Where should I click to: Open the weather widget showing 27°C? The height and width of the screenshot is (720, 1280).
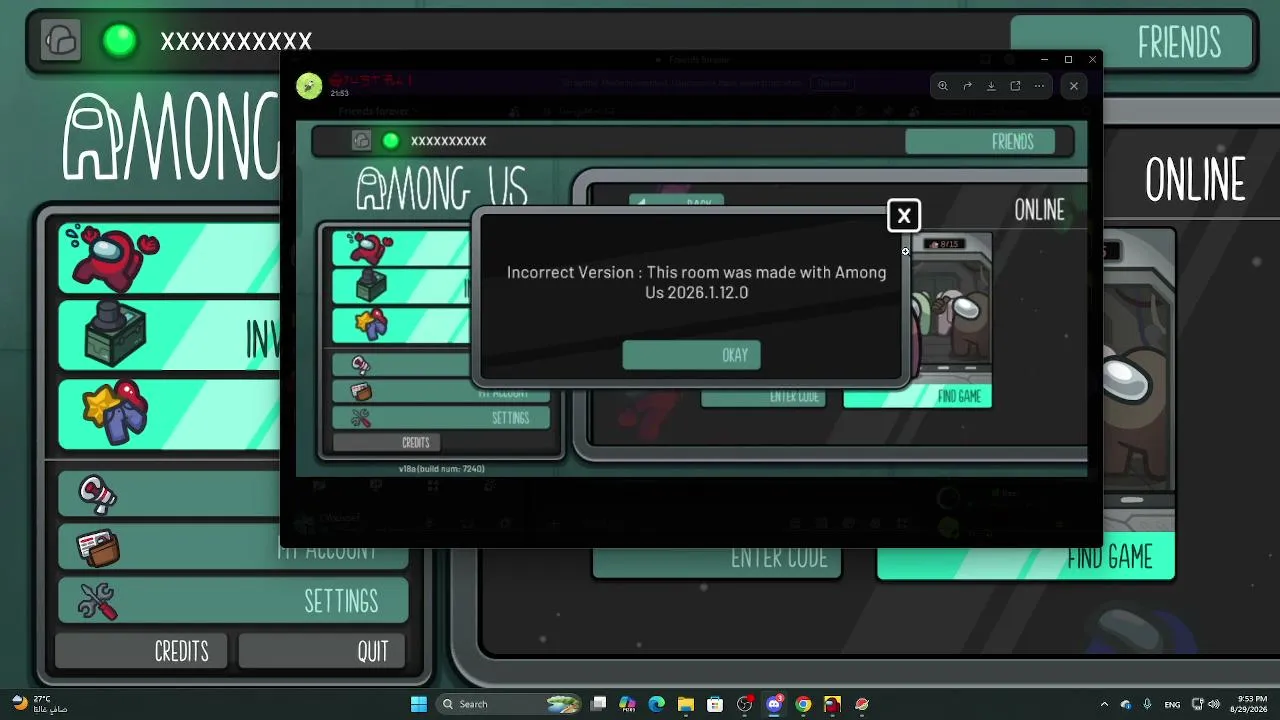click(40, 704)
